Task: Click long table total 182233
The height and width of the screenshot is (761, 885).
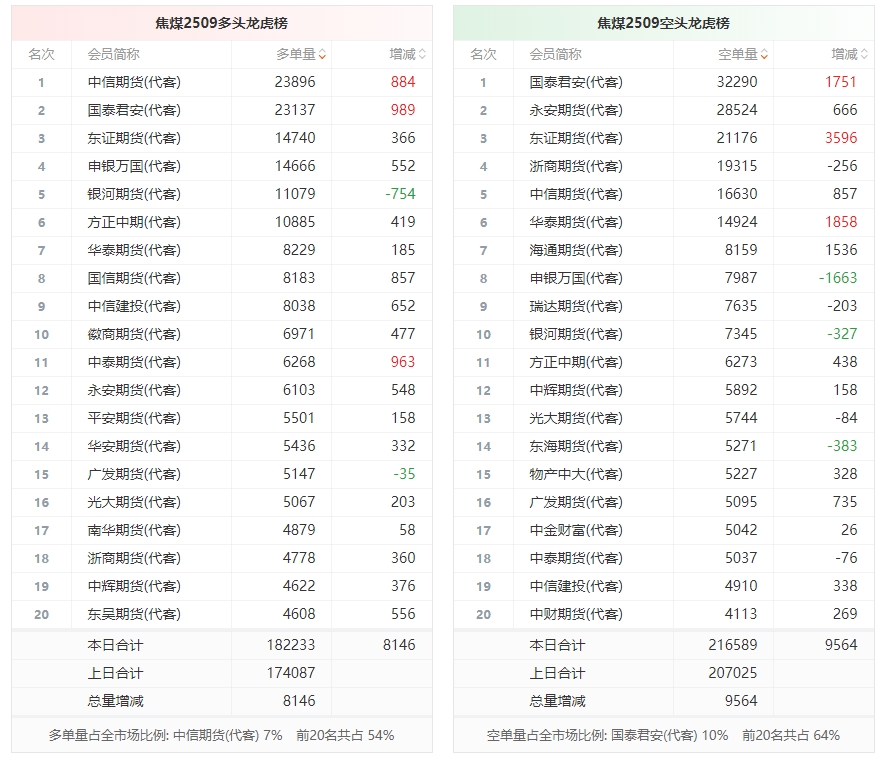Action: [x=291, y=645]
